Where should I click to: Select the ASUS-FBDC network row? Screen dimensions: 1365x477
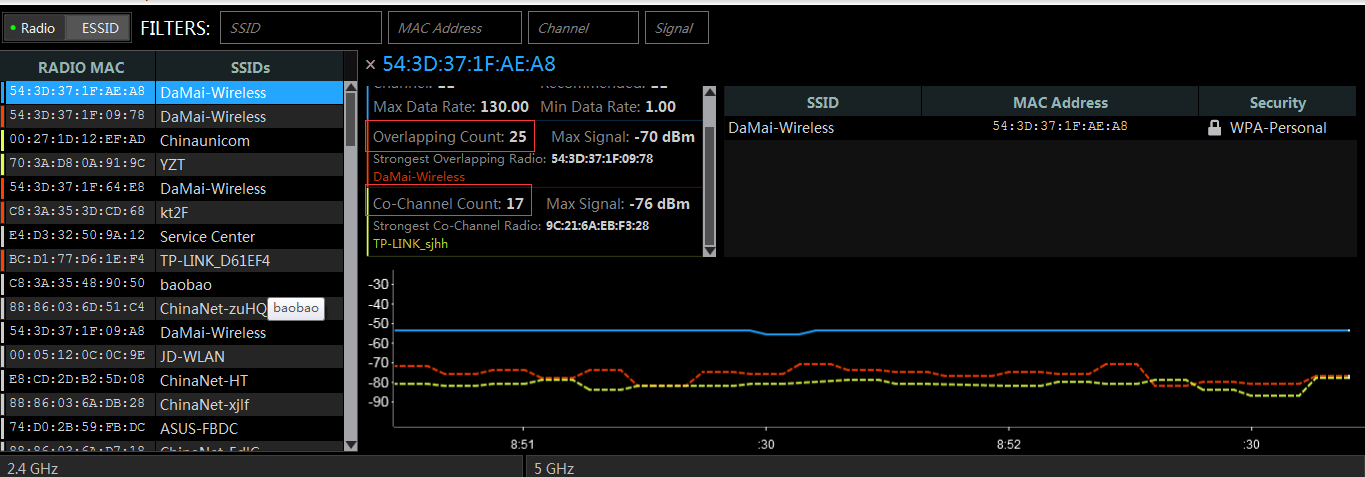pyautogui.click(x=173, y=428)
